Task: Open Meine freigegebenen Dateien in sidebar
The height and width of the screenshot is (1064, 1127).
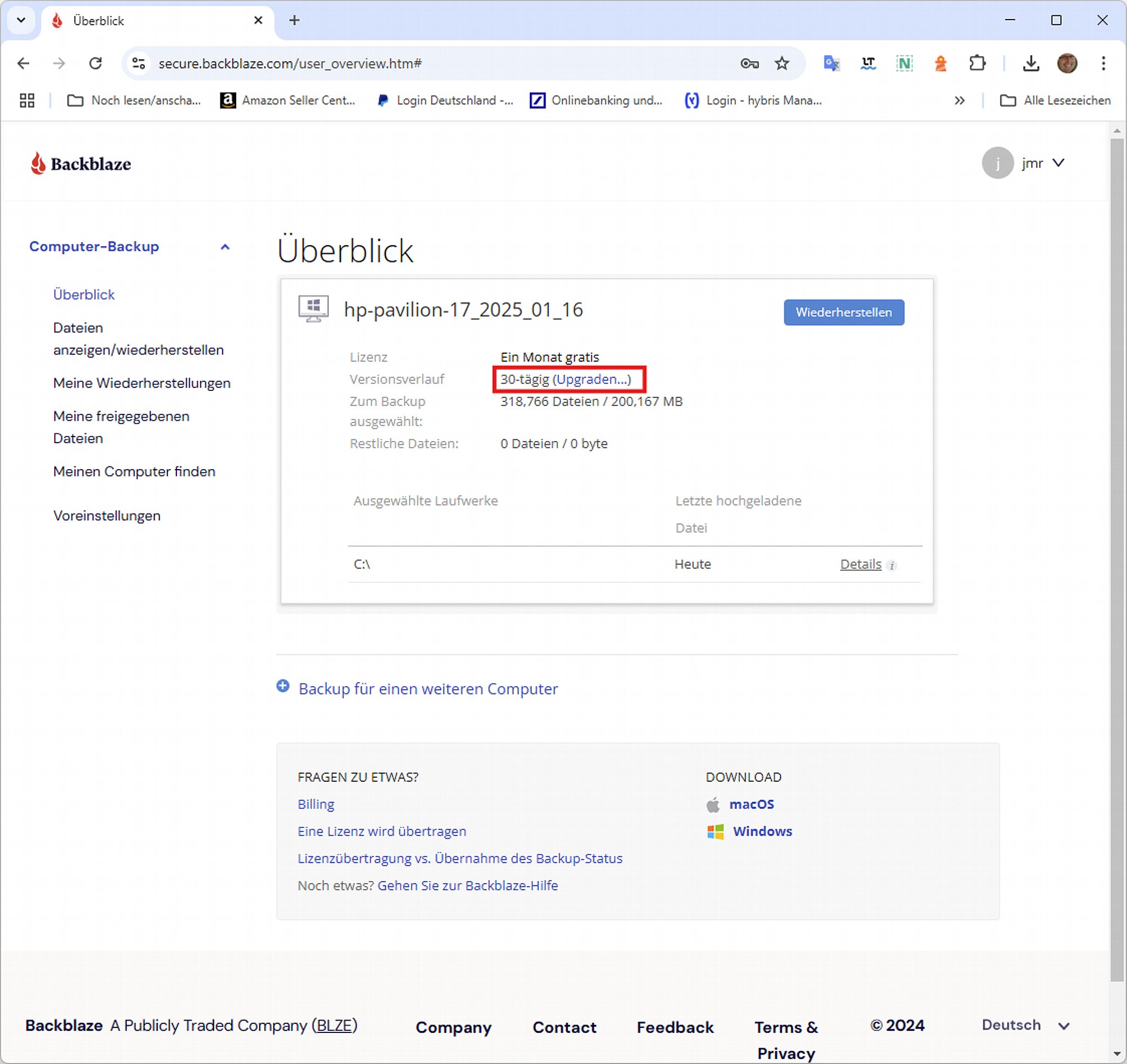Action: click(x=122, y=427)
